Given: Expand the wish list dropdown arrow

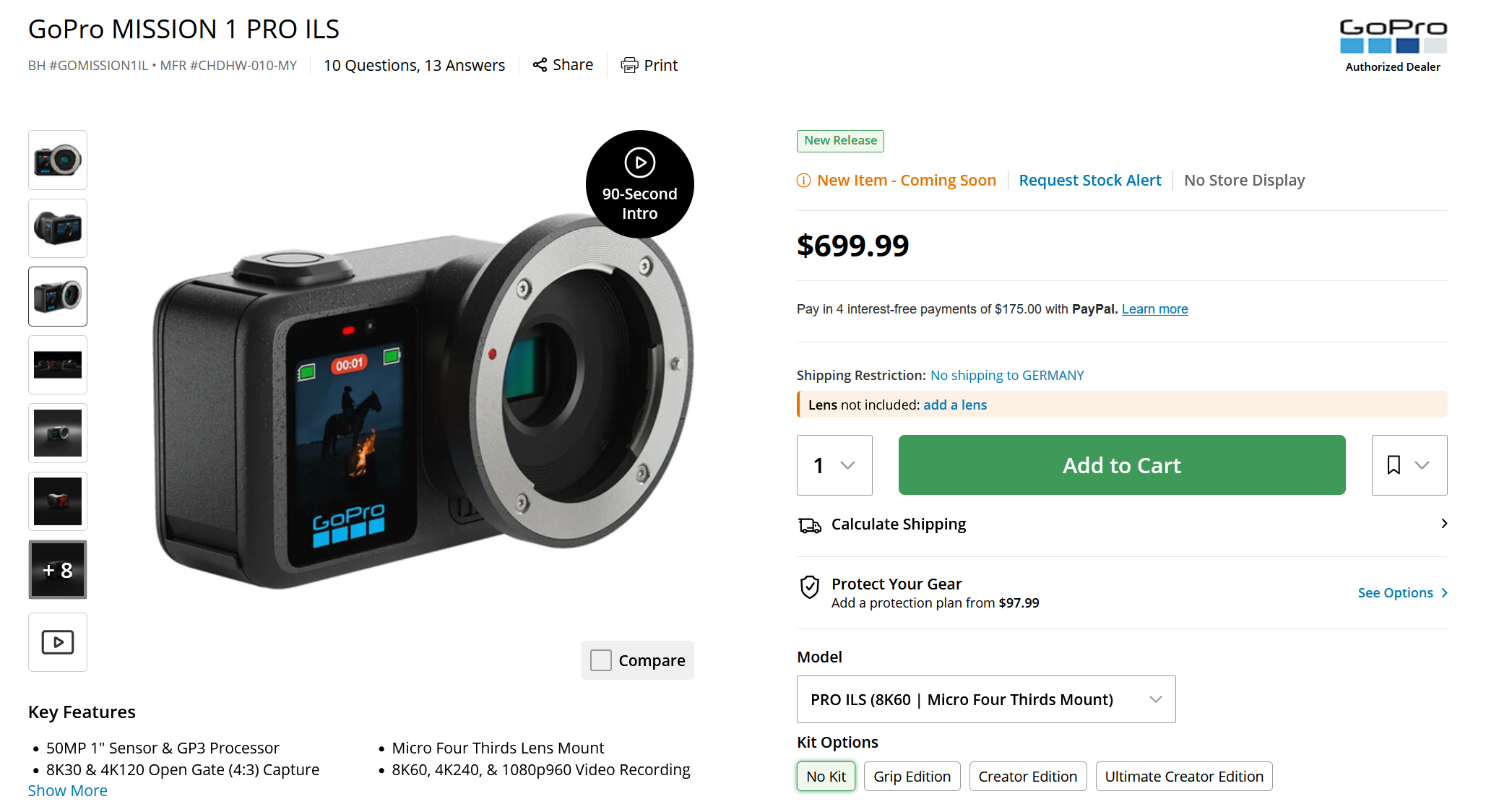Looking at the screenshot, I should pos(1422,465).
